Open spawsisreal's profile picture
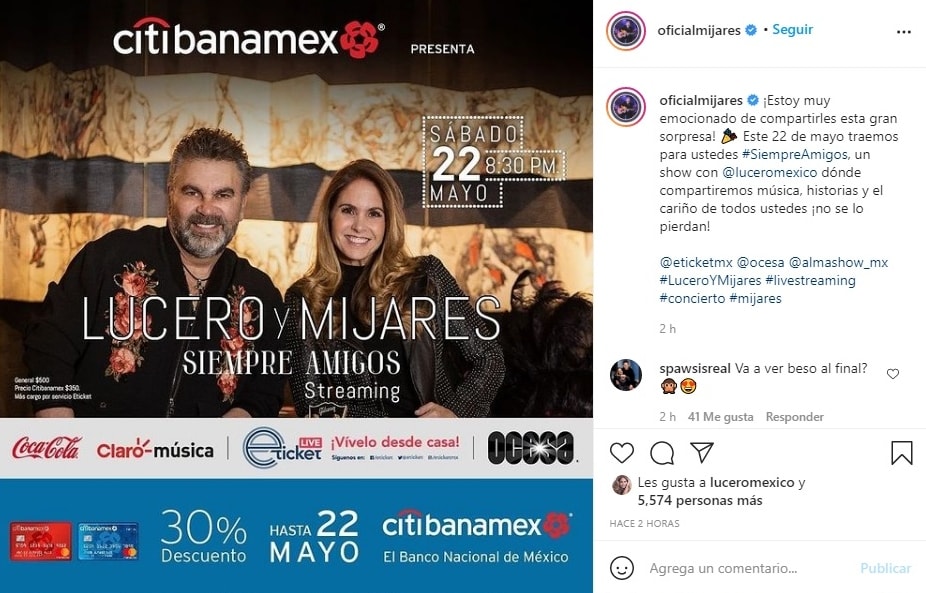 point(625,375)
